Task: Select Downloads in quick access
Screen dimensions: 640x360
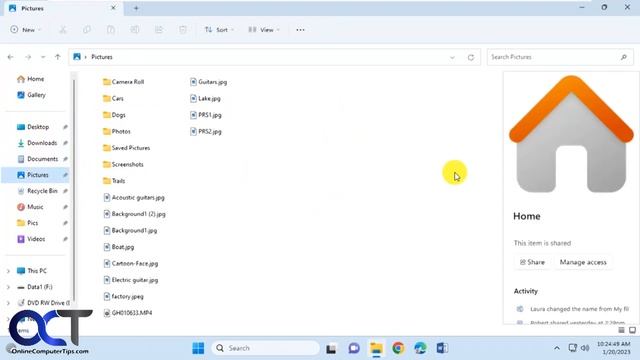Action: tap(37, 143)
